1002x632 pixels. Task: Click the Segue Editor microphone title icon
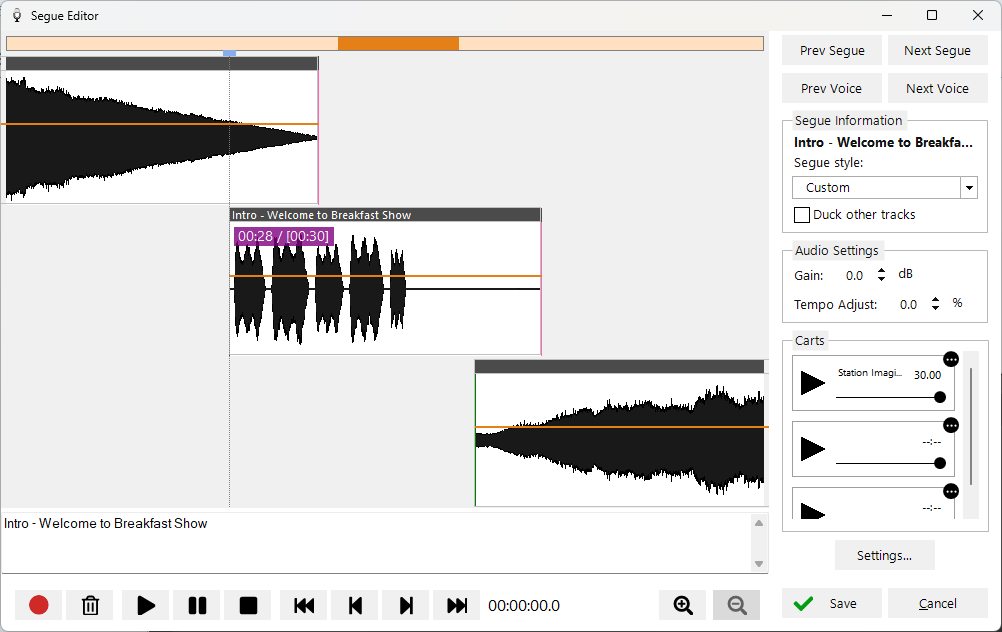click(x=17, y=15)
